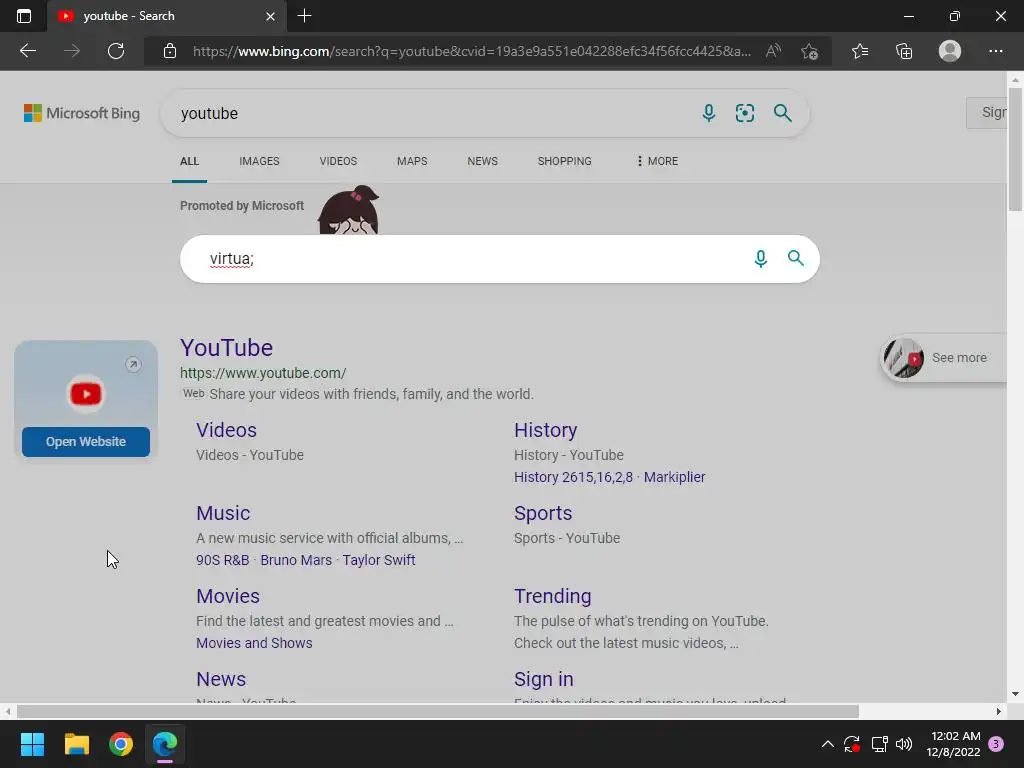Screen dimensions: 1024x768
Task: Click the Open Website button
Action: pyautogui.click(x=86, y=441)
